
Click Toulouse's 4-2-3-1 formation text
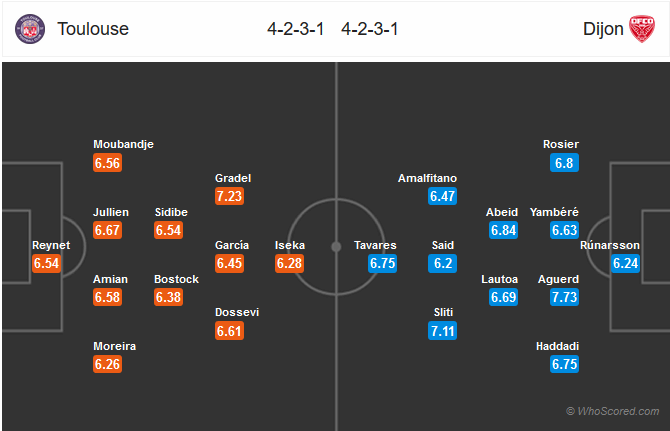click(296, 29)
